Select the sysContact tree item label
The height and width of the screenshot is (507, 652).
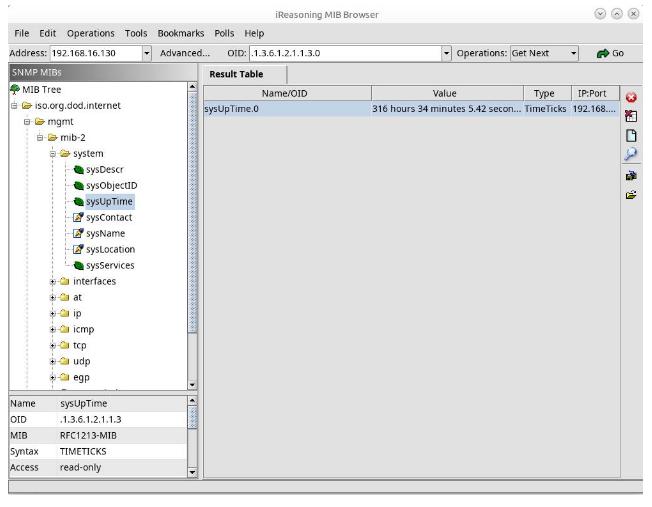pos(109,218)
